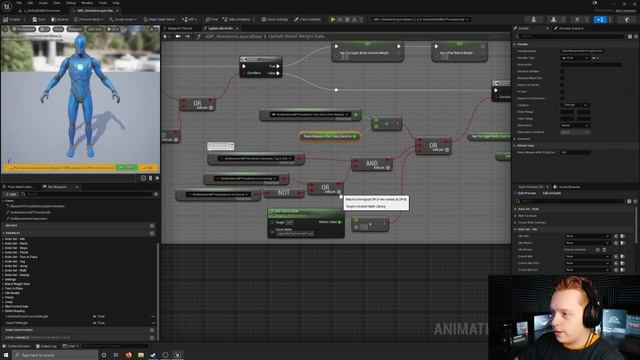Toggle Hide Unrelated nodes
Image resolution: width=640 pixels, height=360 pixels.
coord(236,19)
